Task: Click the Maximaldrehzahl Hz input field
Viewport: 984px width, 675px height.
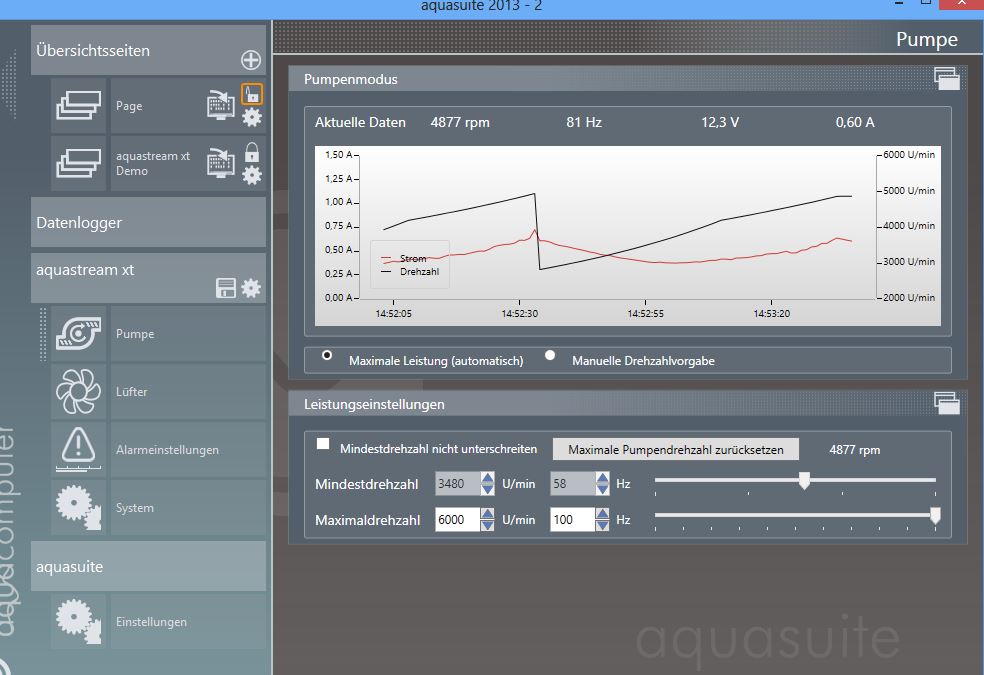Action: 571,520
